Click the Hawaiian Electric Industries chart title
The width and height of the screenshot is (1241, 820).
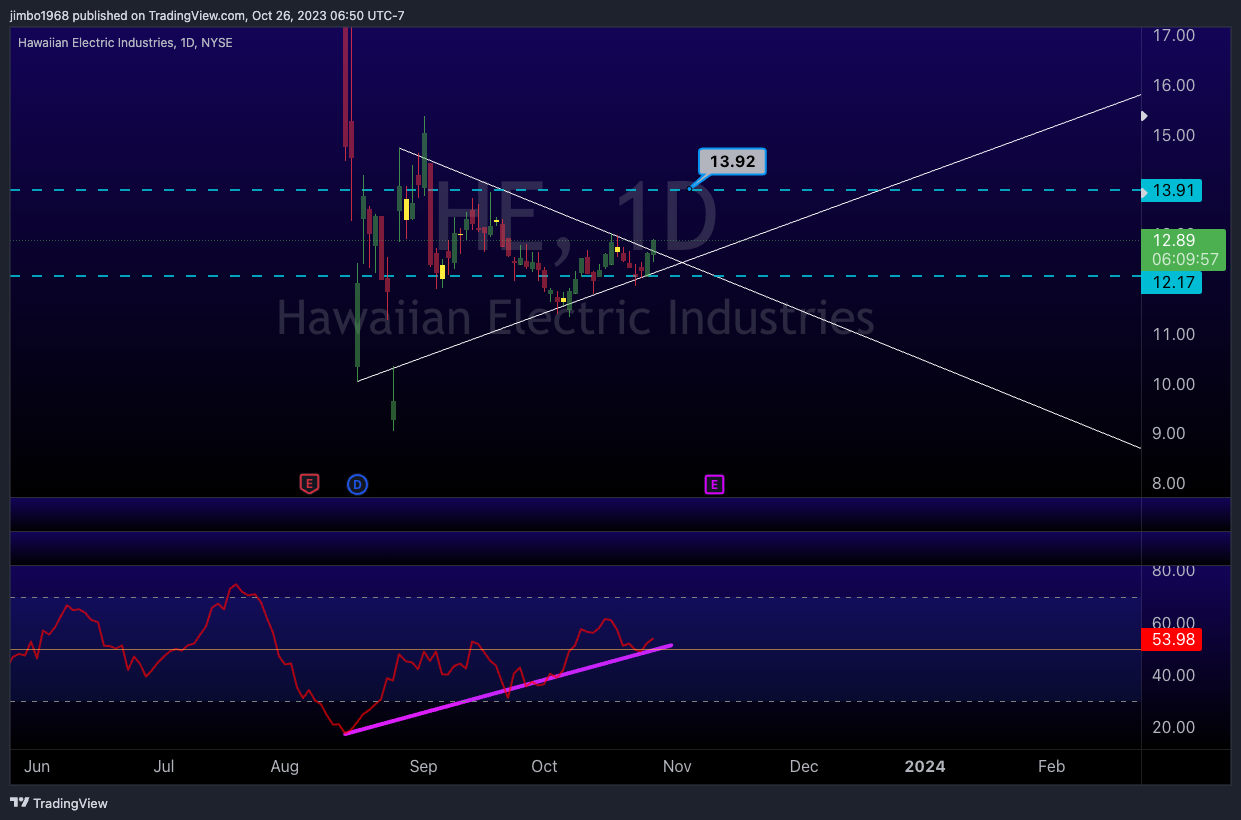pyautogui.click(x=126, y=43)
